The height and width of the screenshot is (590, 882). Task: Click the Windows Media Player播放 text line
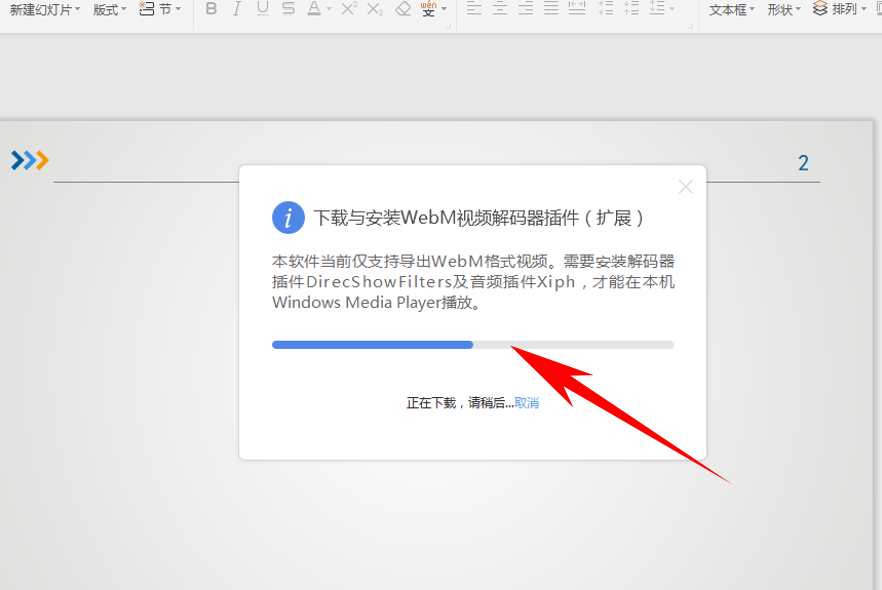pyautogui.click(x=376, y=303)
